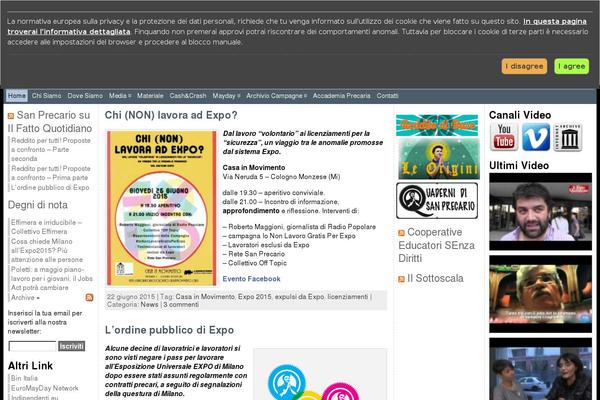The width and height of the screenshot is (600, 400).
Task: Open the Evento Facebook link
Action: tap(251, 279)
